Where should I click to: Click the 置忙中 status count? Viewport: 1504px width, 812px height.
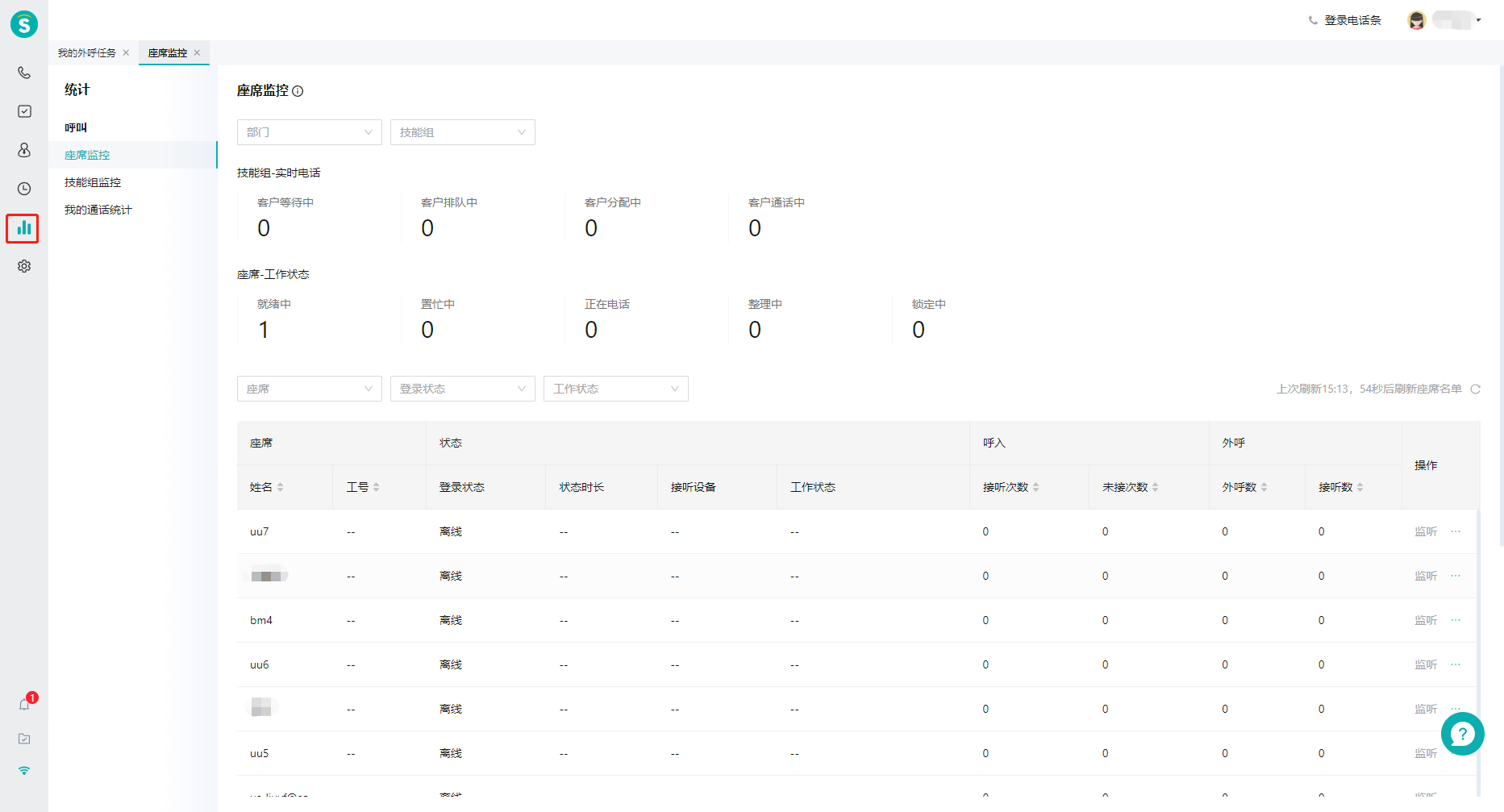click(427, 330)
